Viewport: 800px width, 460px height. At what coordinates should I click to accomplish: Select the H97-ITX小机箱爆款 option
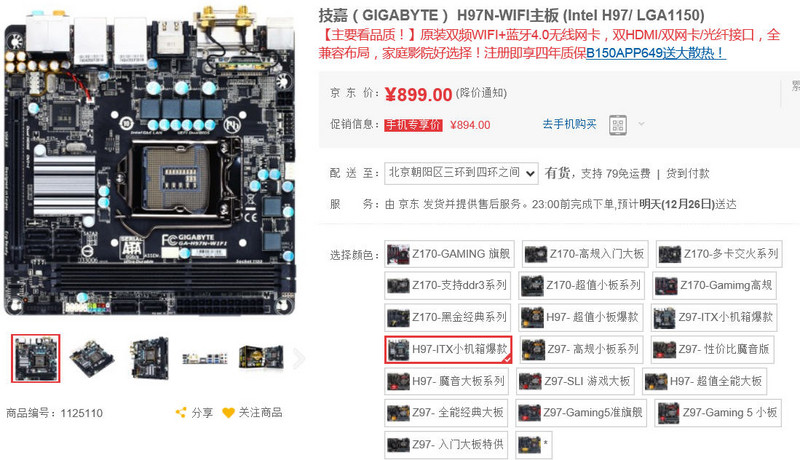pos(448,349)
